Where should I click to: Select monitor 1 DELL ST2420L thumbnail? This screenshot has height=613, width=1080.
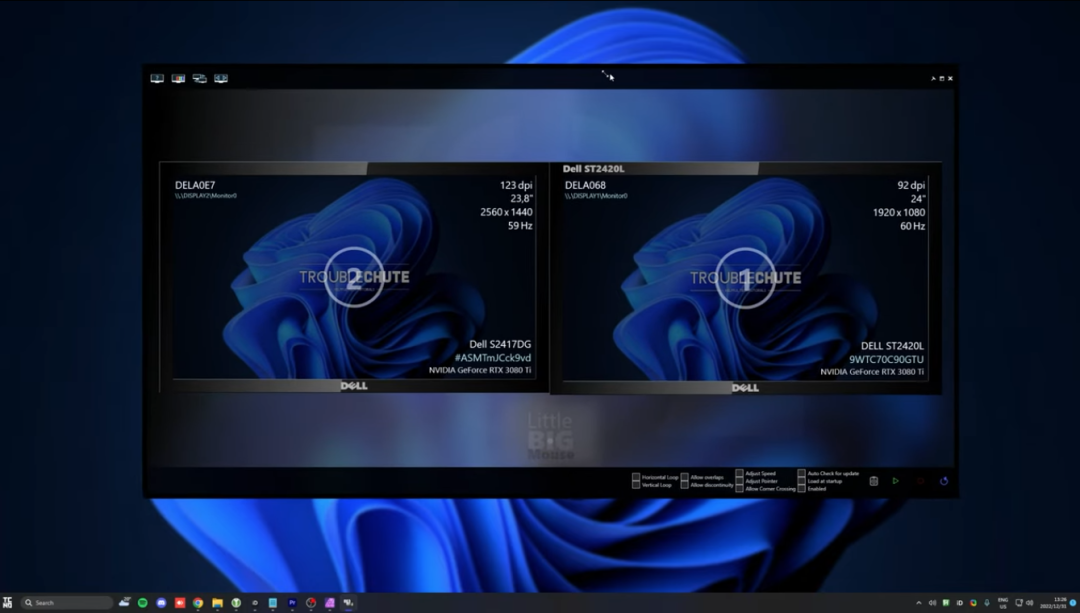746,278
